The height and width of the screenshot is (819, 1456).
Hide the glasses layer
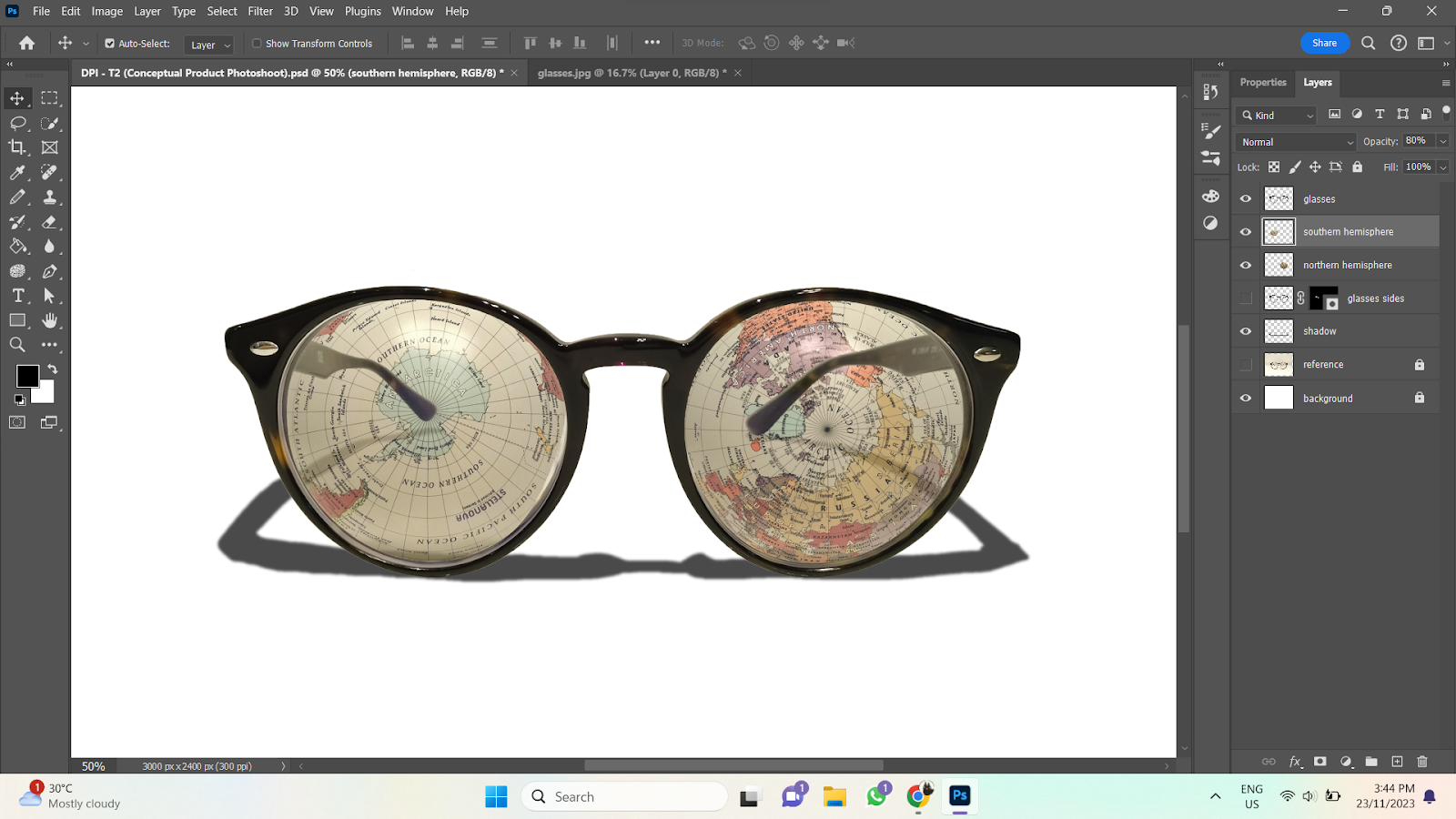click(x=1246, y=198)
